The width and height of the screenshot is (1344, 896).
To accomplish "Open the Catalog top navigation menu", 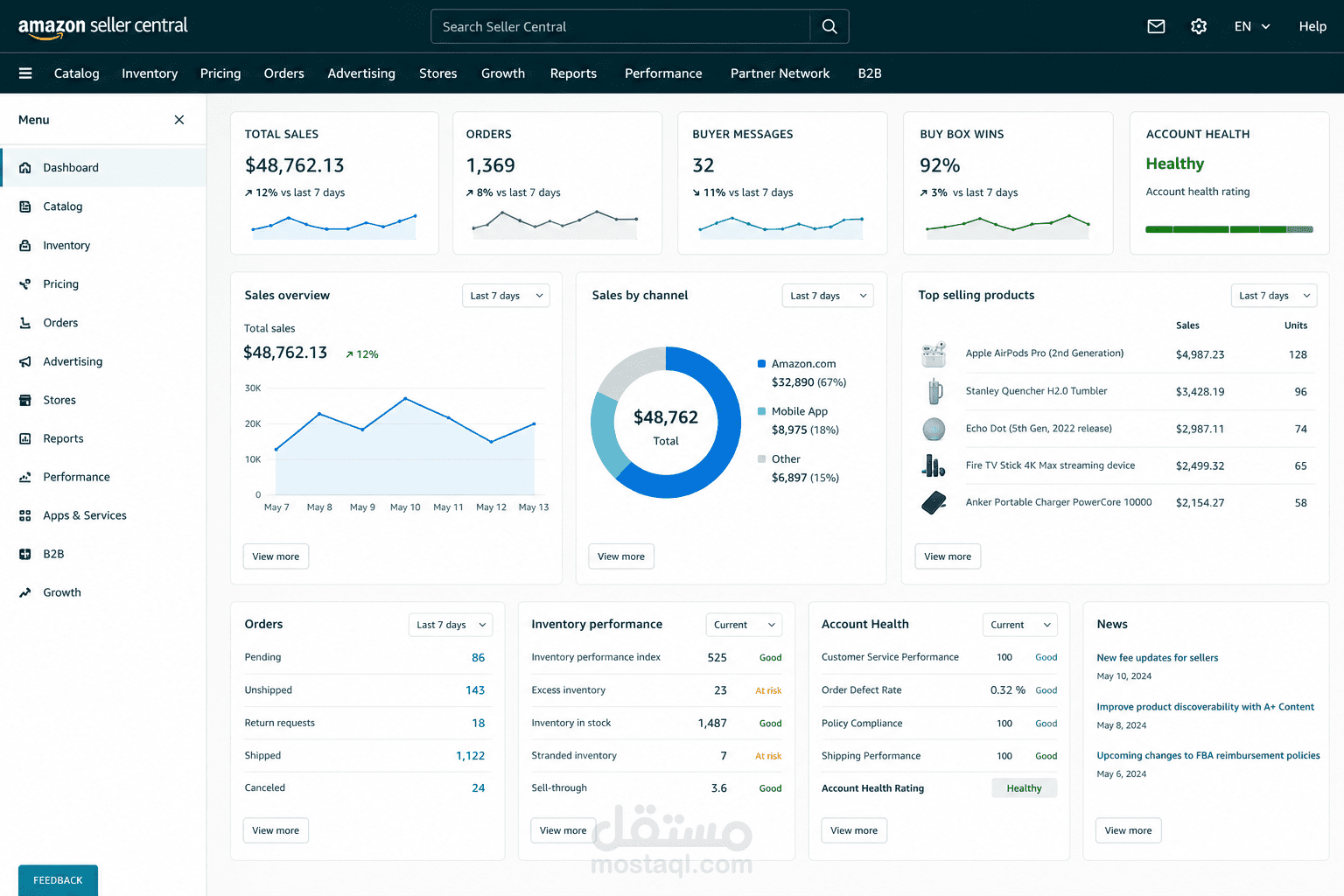I will 77,73.
